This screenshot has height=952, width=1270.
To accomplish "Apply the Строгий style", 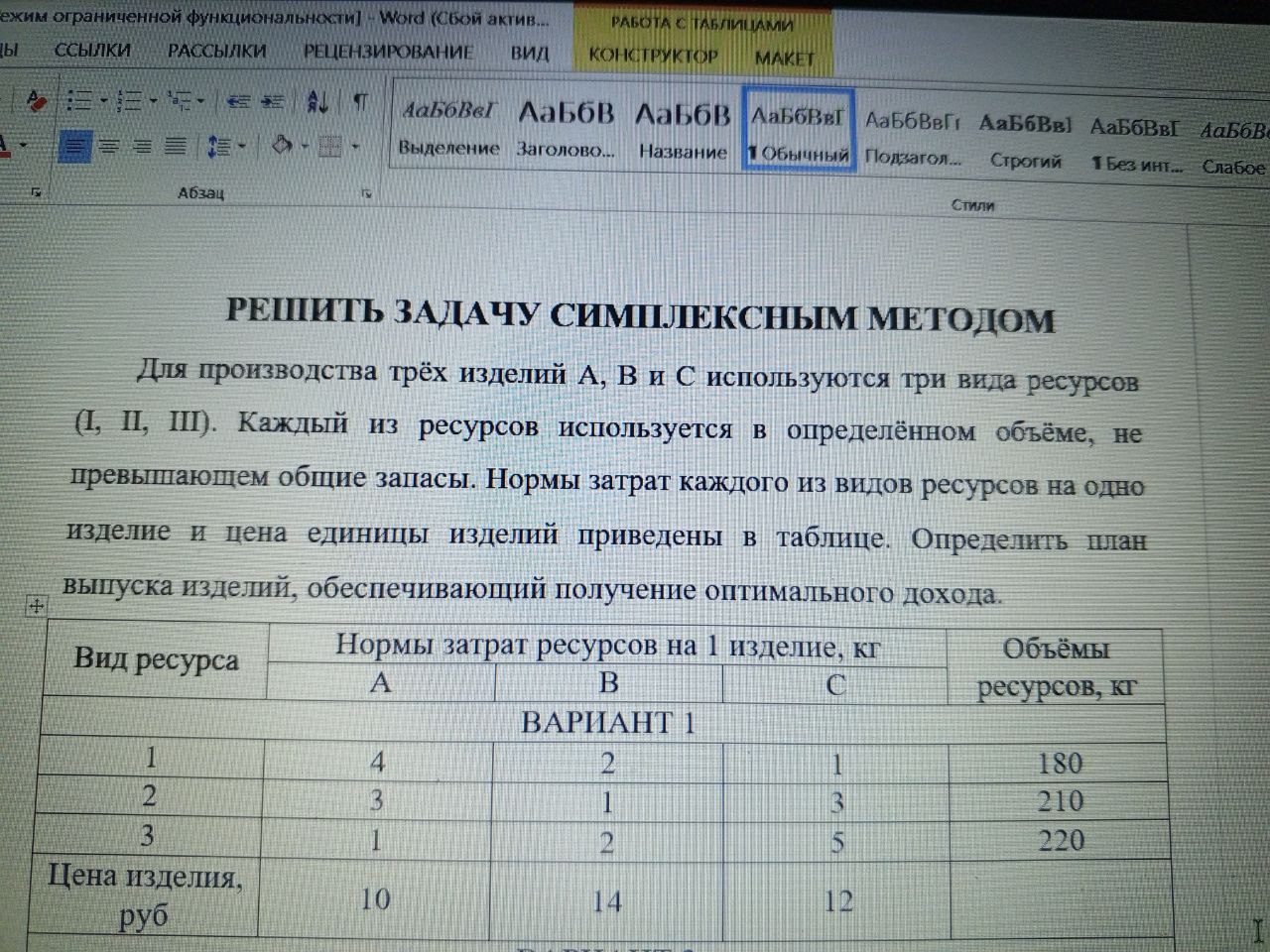I will [1026, 140].
